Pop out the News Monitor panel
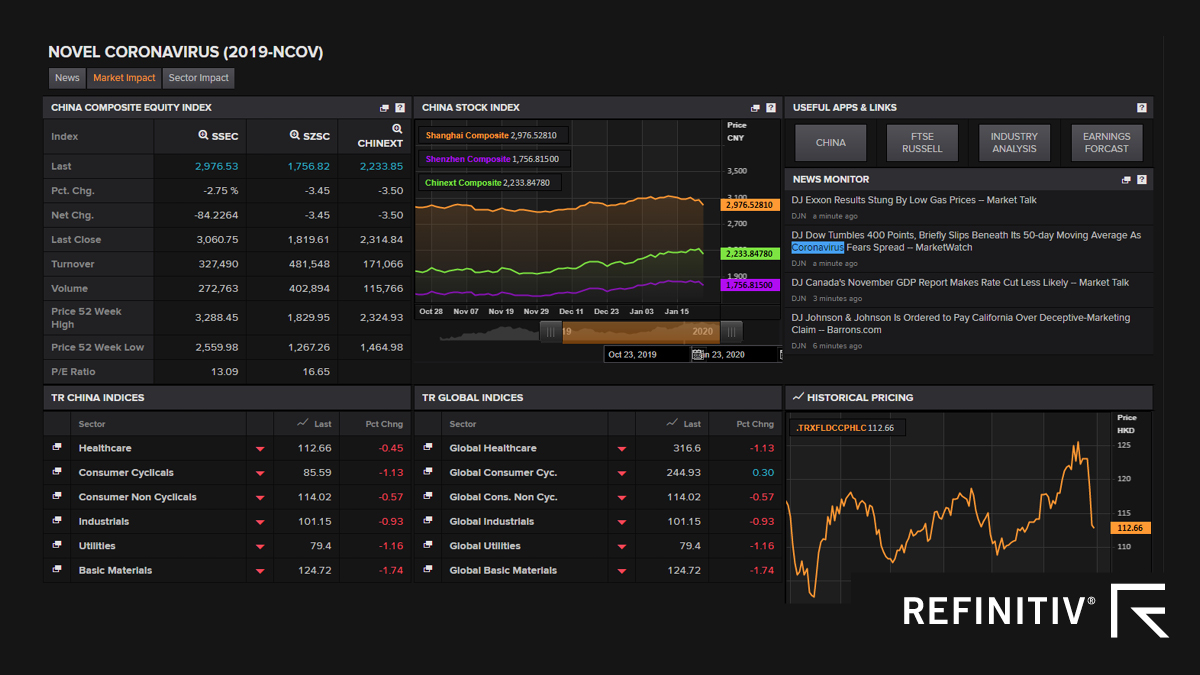Viewport: 1200px width, 675px height. point(1126,180)
